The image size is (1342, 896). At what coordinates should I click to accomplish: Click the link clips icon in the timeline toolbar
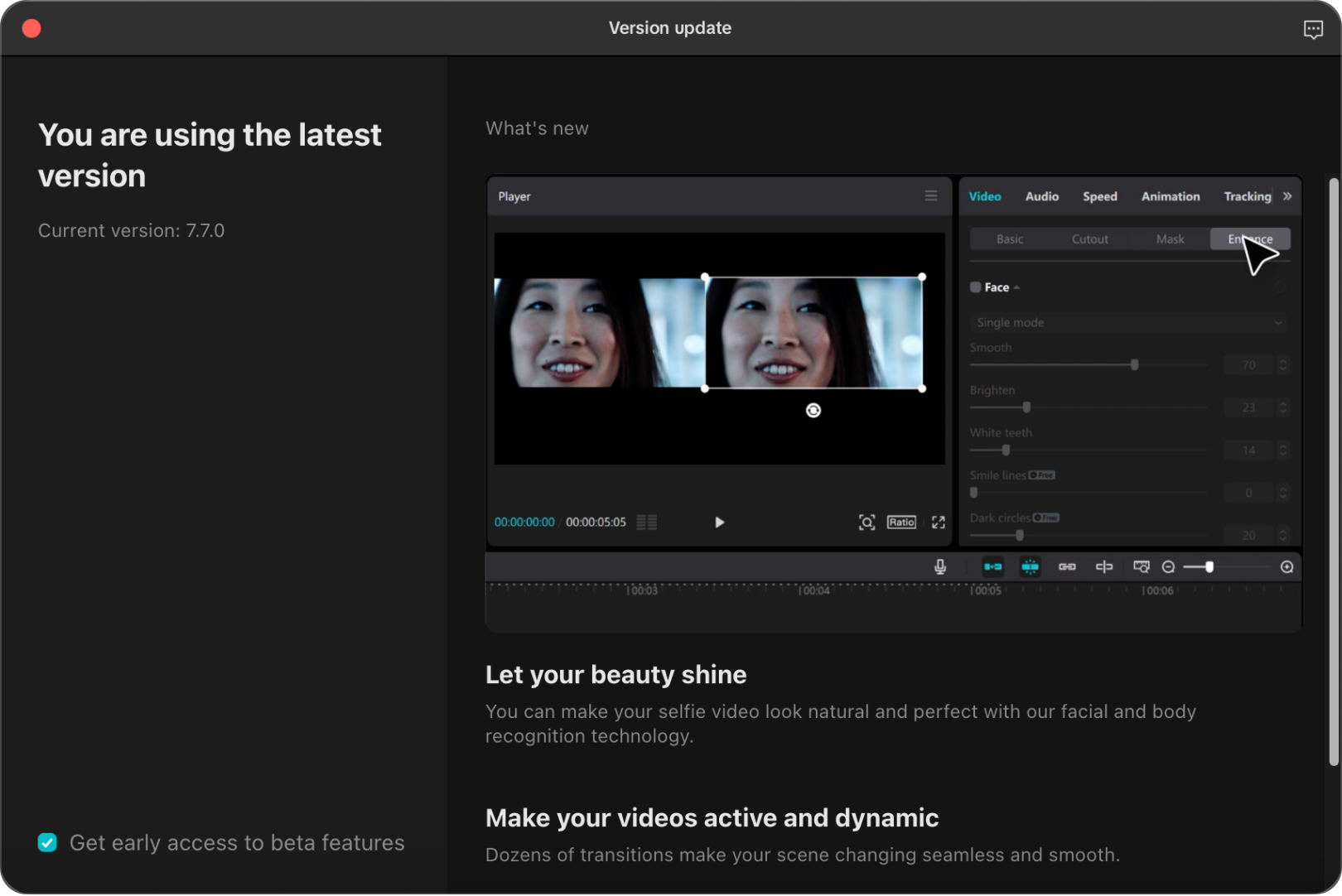(x=1067, y=566)
